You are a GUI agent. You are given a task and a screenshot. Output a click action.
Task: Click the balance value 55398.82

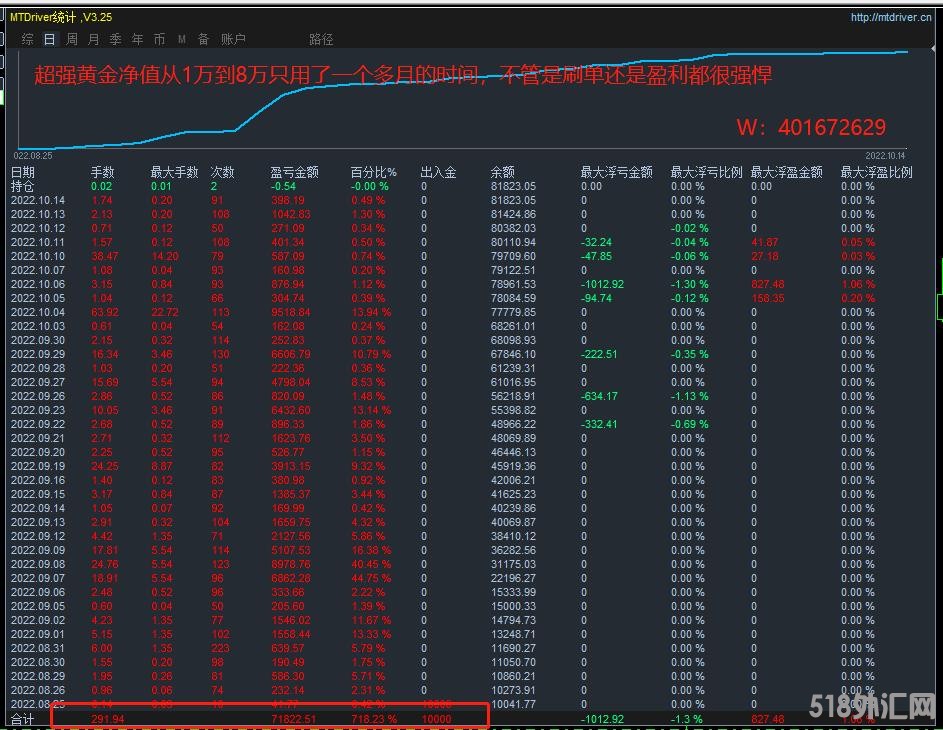pyautogui.click(x=513, y=410)
